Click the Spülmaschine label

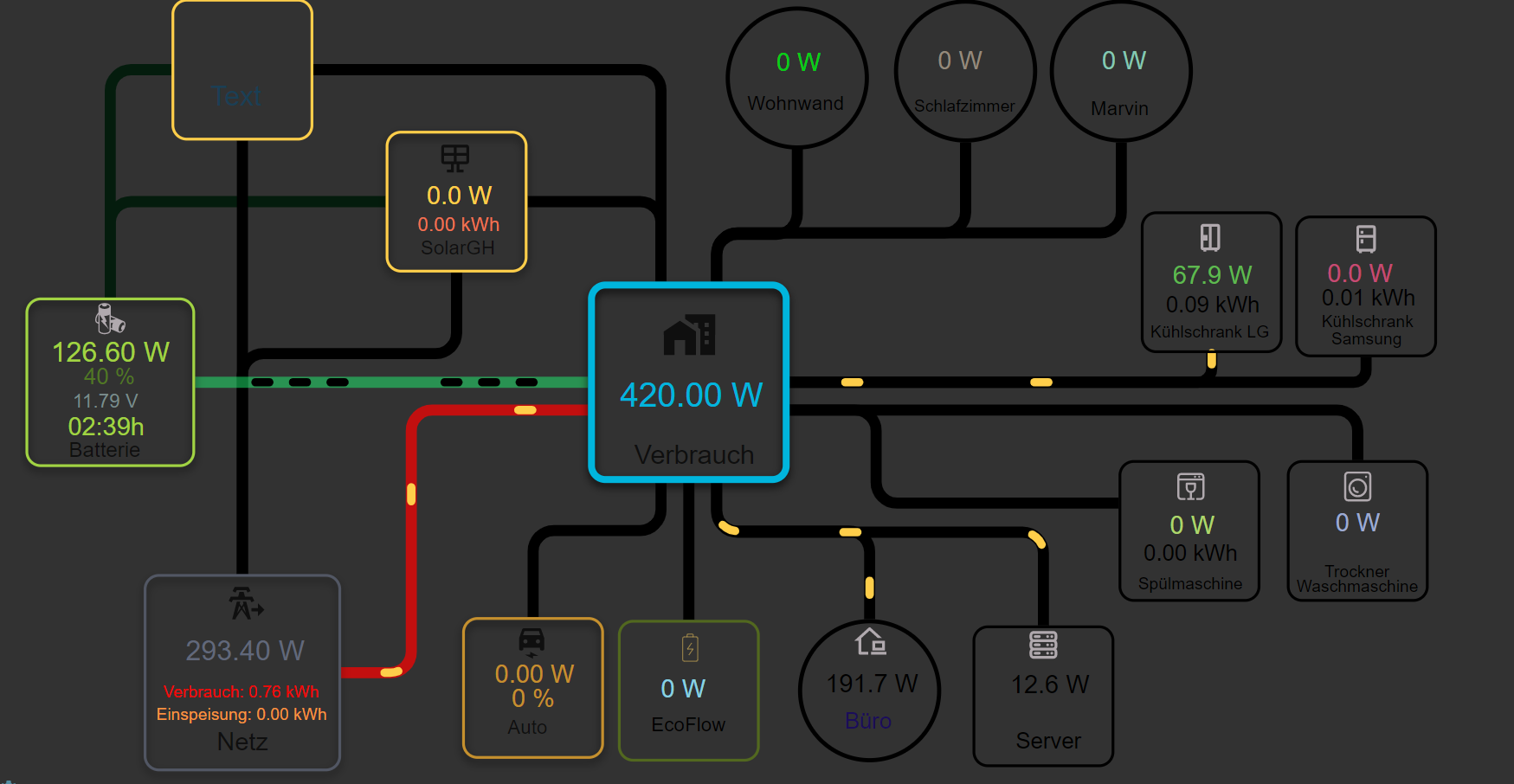point(1190,583)
